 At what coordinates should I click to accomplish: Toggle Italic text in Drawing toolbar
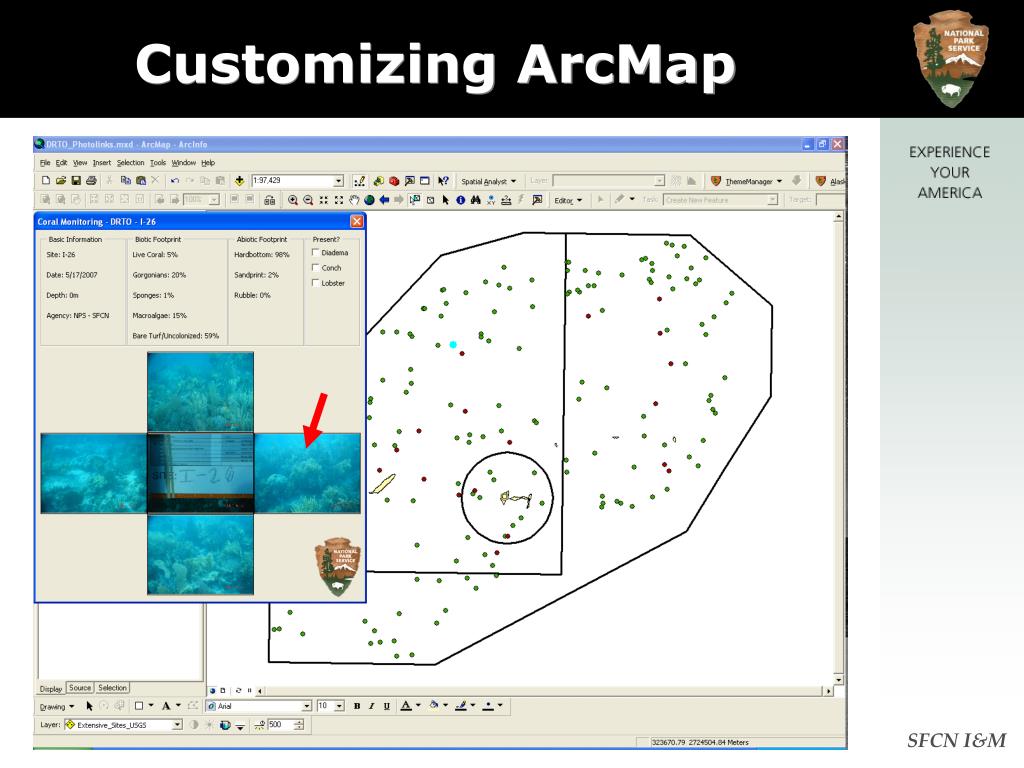click(372, 706)
